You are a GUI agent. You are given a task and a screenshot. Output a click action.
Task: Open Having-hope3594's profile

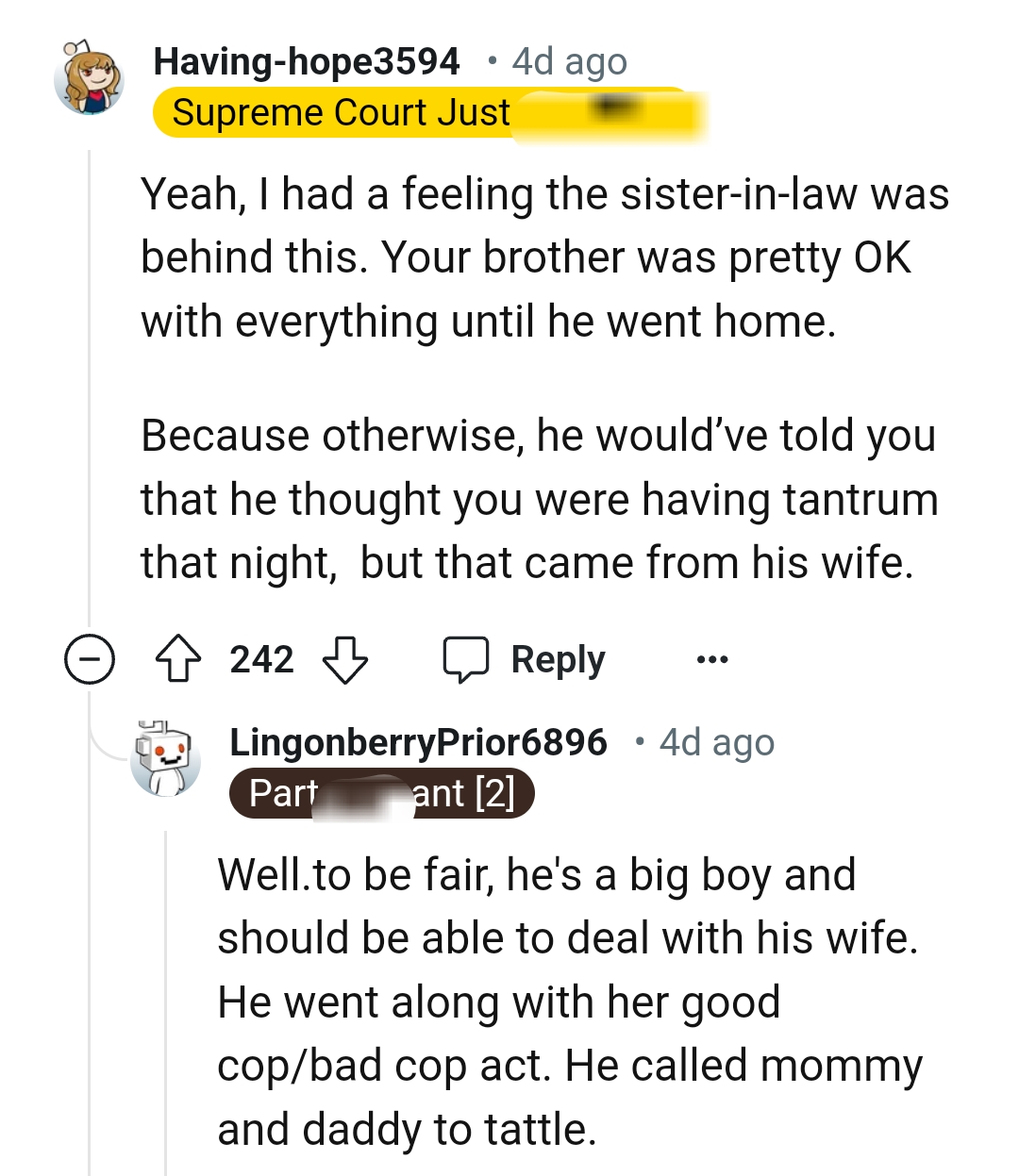pyautogui.click(x=307, y=61)
